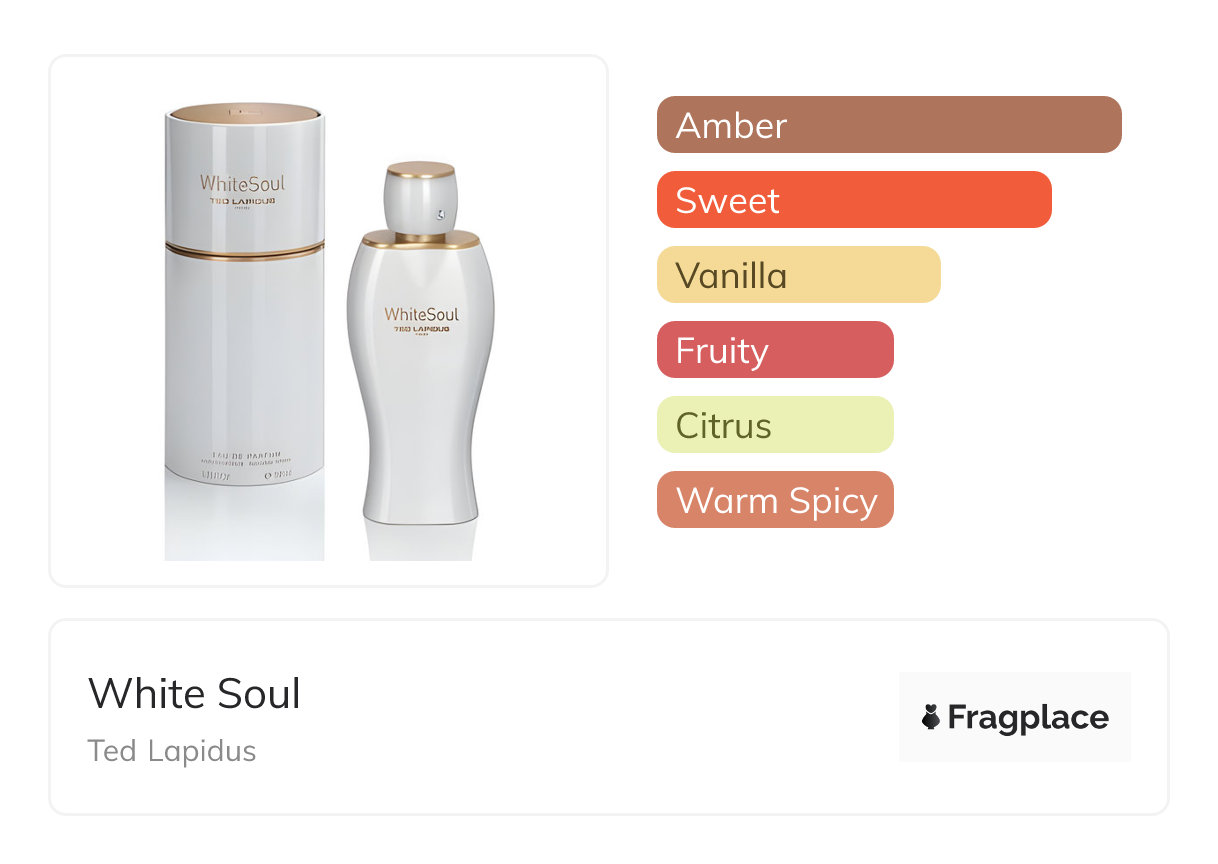The image size is (1218, 864).
Task: Click the gold band around the box
Action: point(245,250)
